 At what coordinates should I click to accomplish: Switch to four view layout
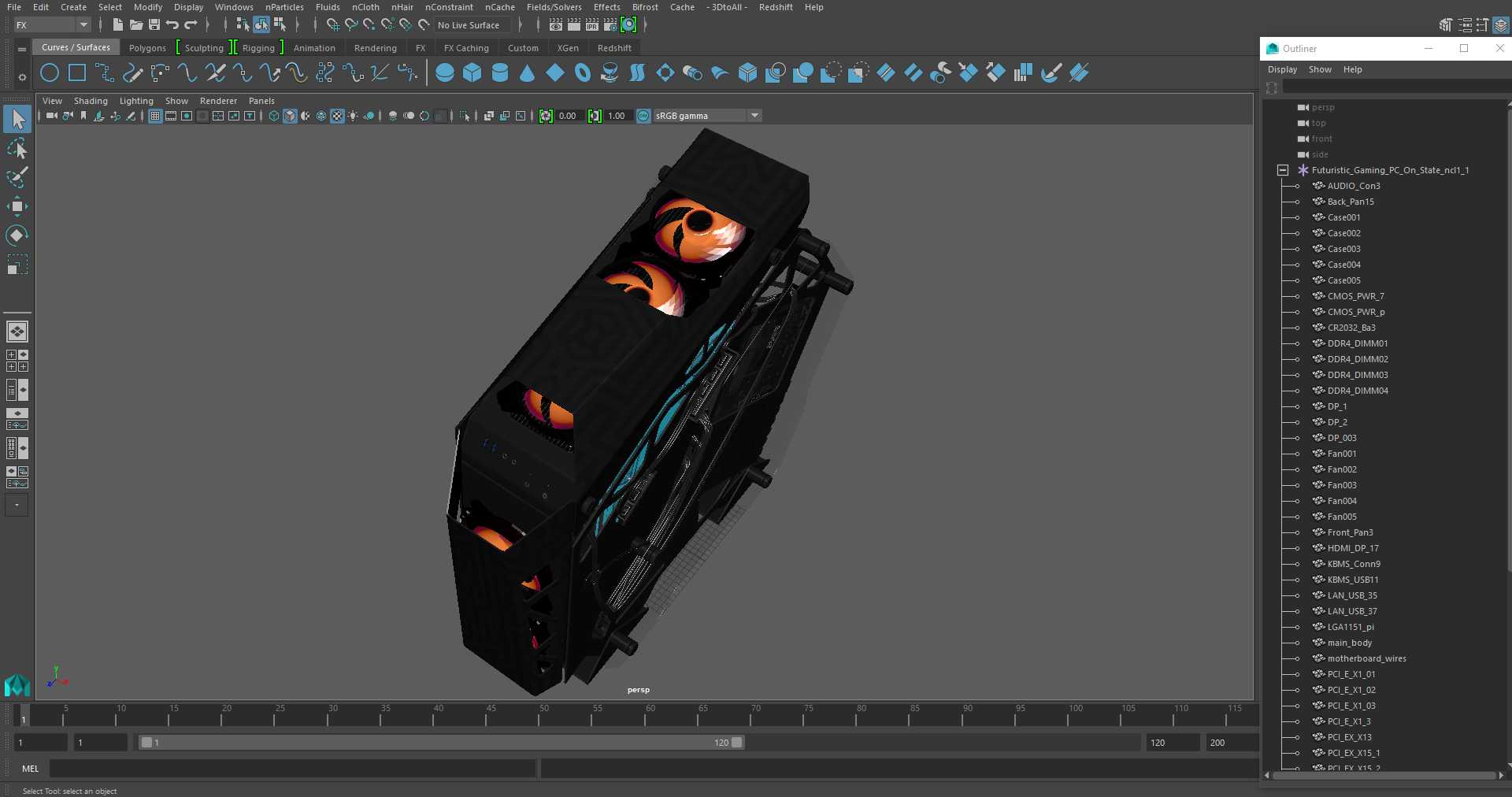(17, 361)
